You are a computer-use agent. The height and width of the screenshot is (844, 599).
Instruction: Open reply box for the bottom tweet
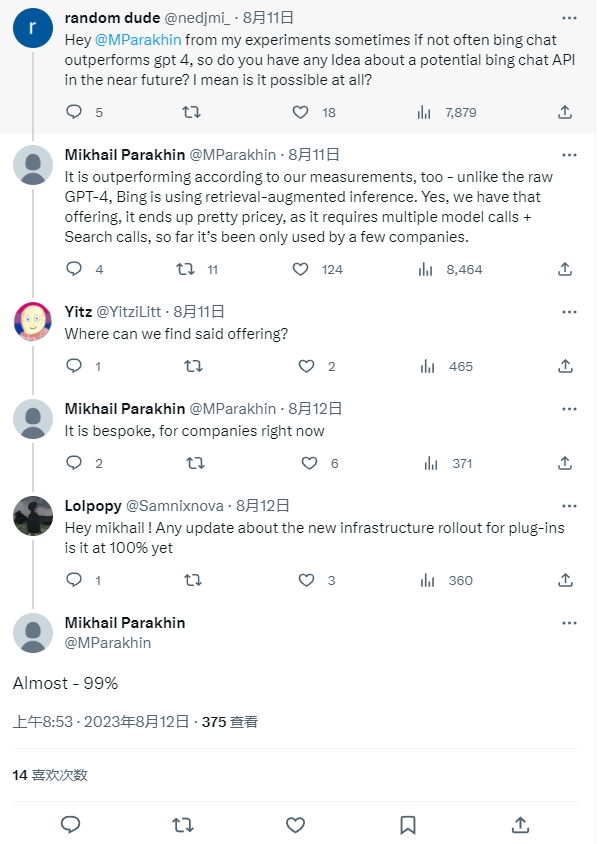click(x=69, y=825)
